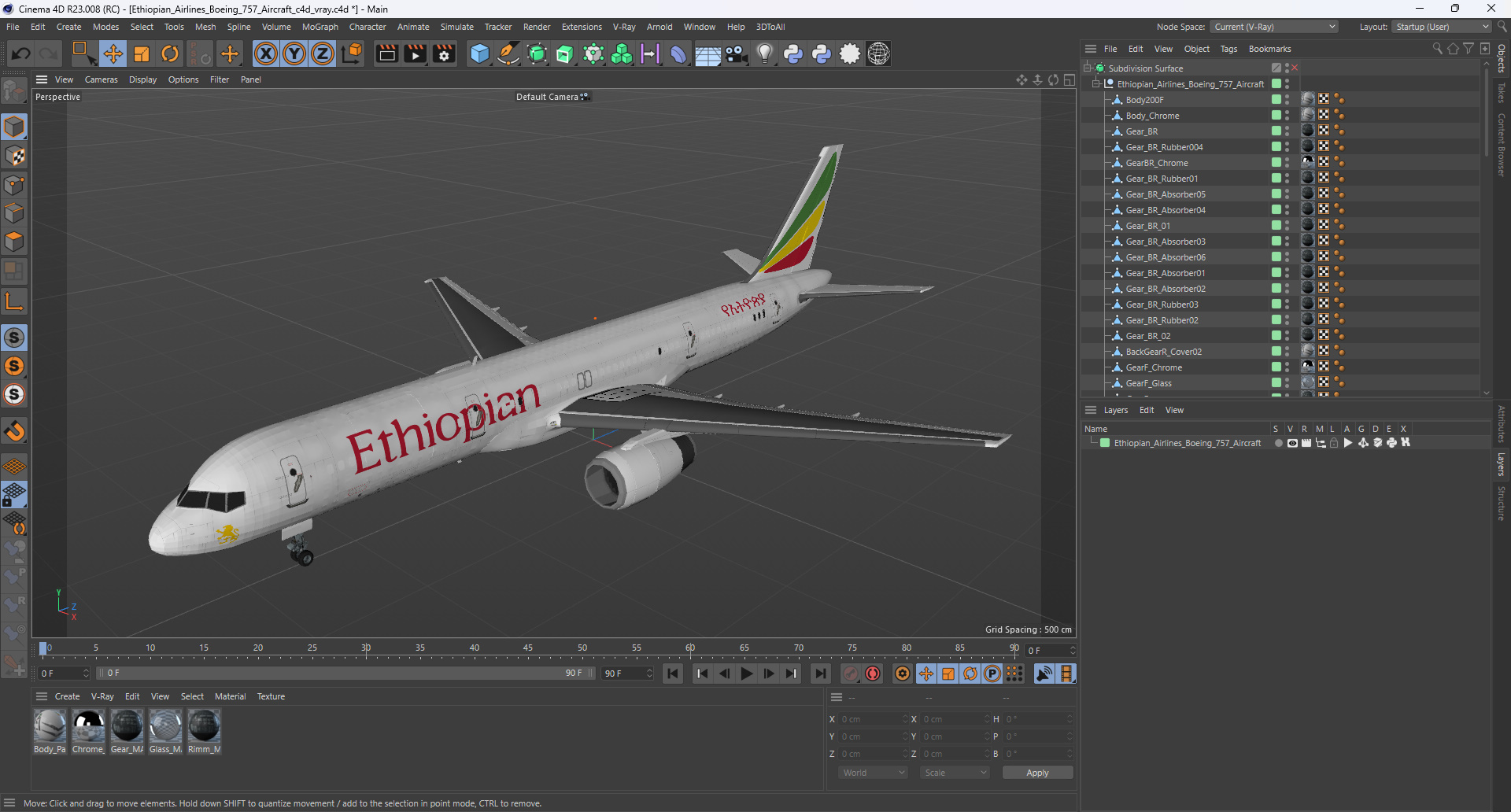Add a Bend deformer
The height and width of the screenshot is (812, 1511).
pyautogui.click(x=678, y=54)
